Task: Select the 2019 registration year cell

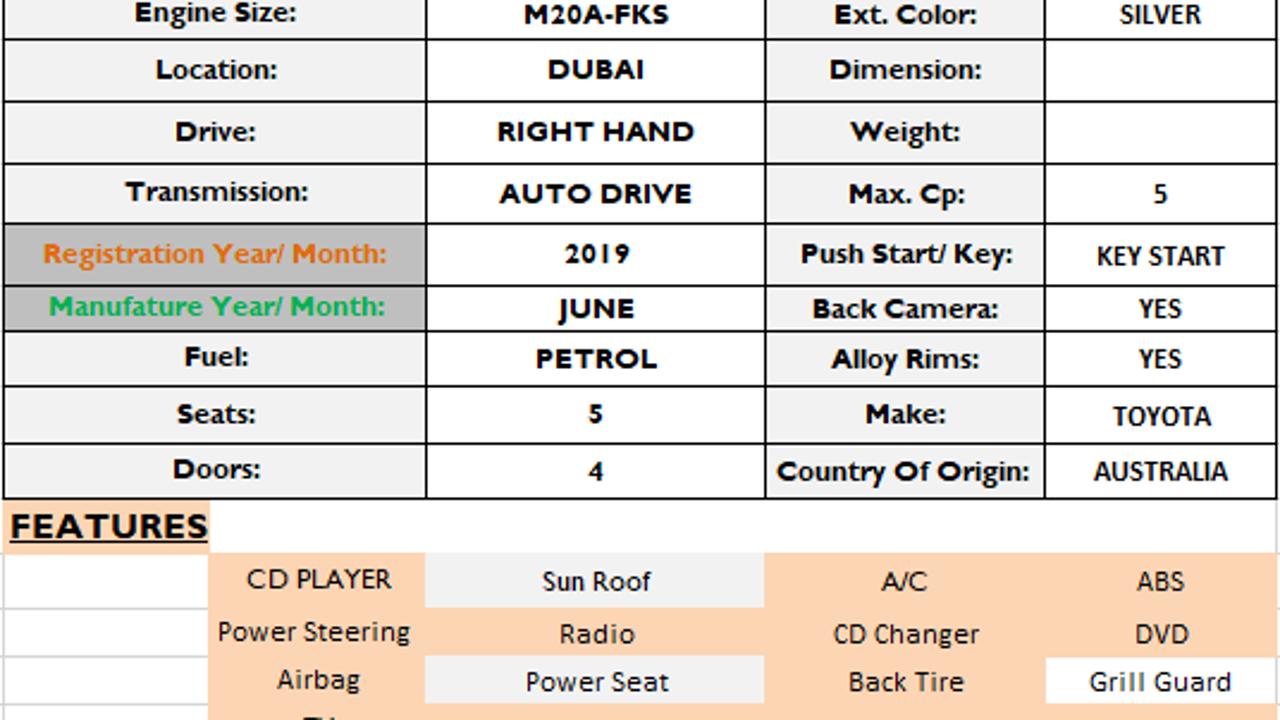Action: [x=596, y=254]
